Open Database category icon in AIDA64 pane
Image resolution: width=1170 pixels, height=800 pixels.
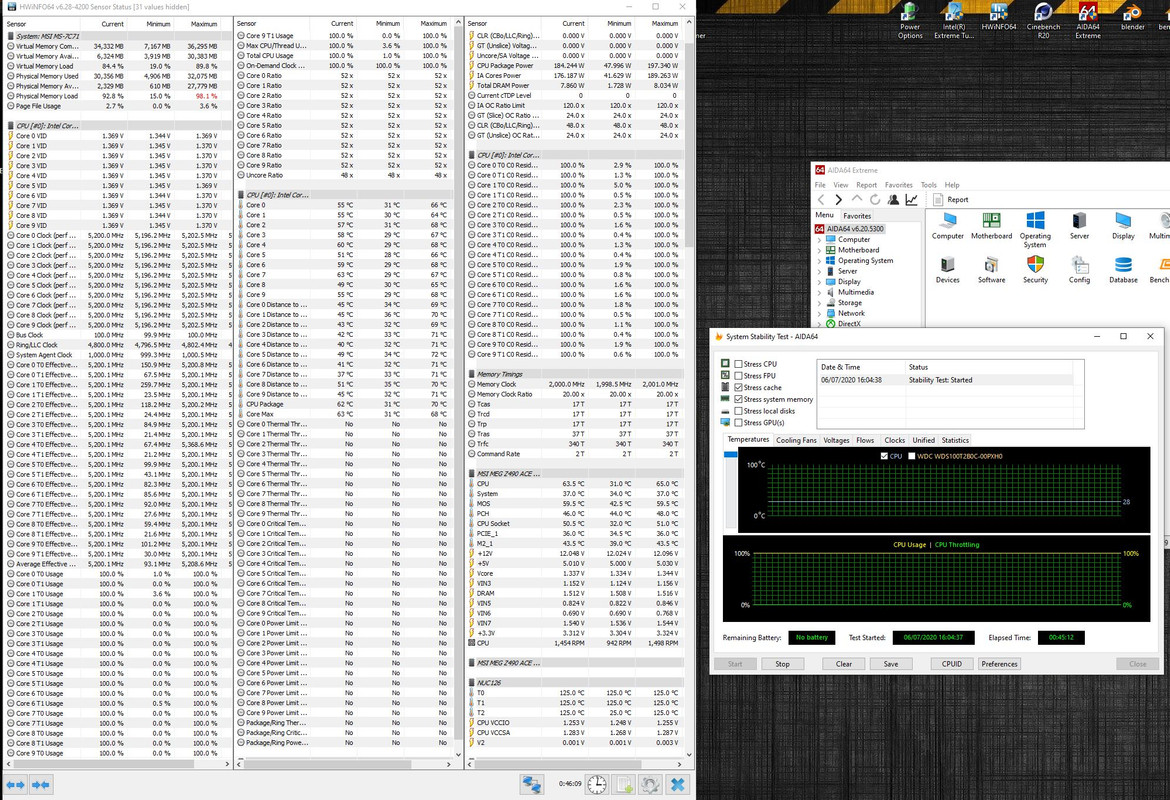[1123, 269]
